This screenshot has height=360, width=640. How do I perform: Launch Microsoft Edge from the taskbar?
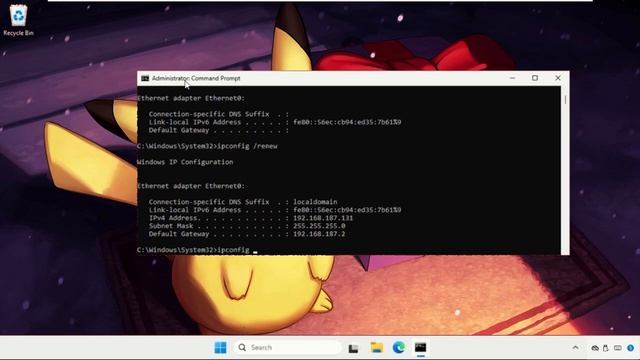(399, 347)
